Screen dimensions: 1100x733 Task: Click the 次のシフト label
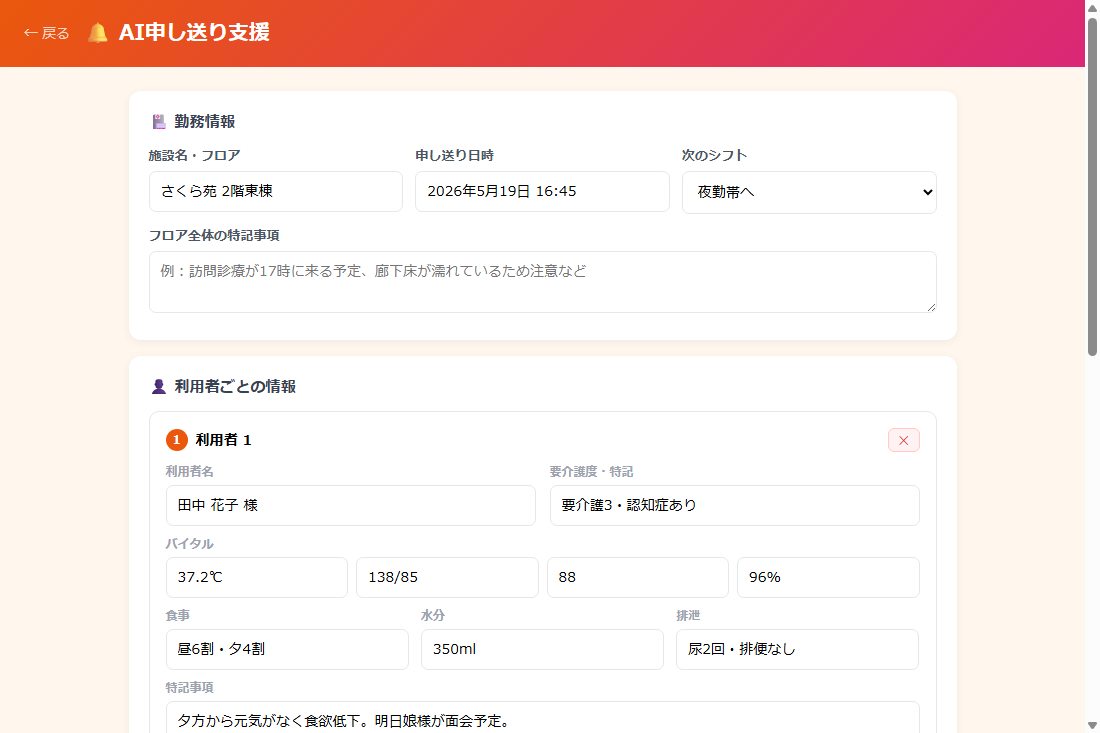pyautogui.click(x=714, y=156)
